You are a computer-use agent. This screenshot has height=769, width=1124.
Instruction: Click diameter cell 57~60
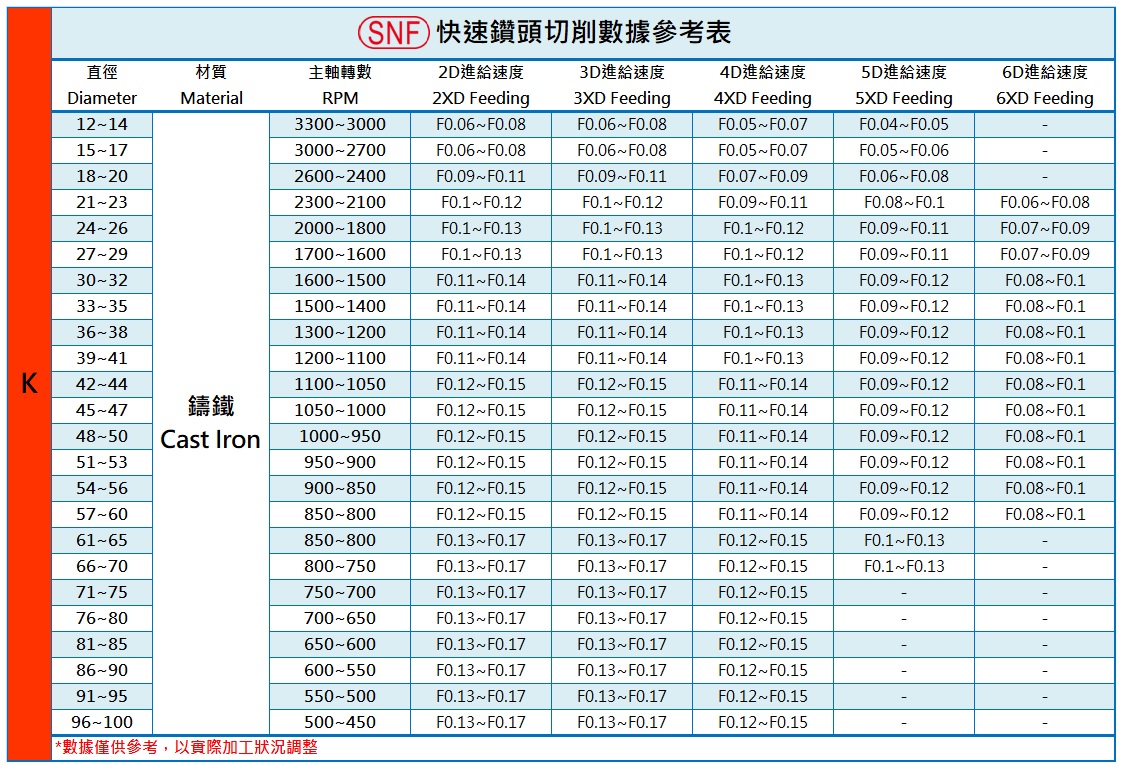tap(102, 515)
